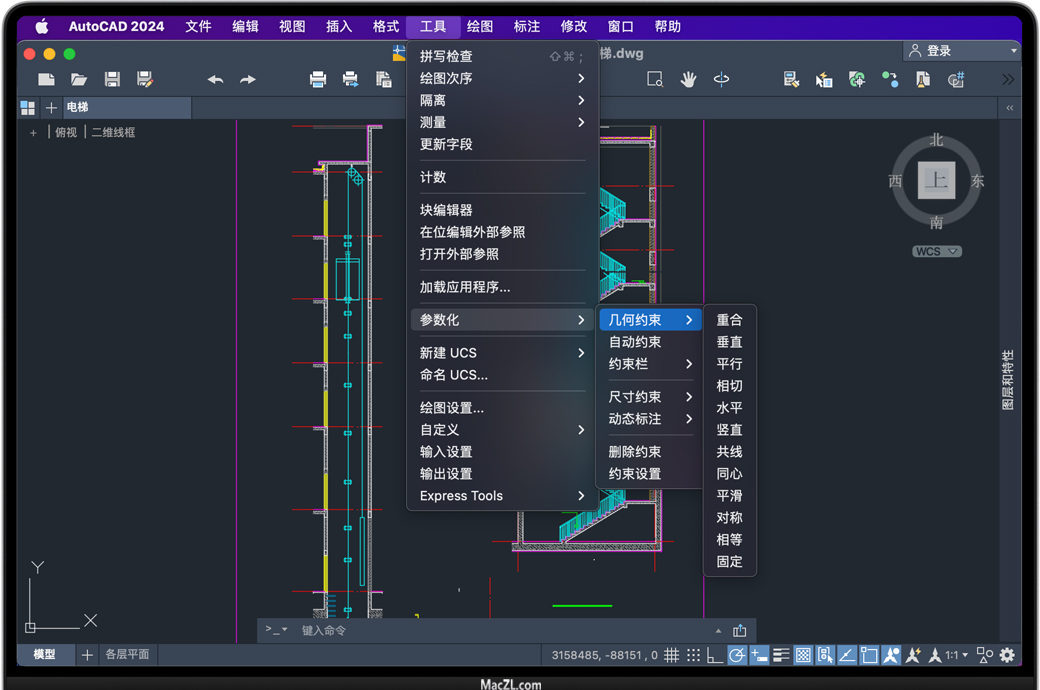
Task: Click the Open file folder icon
Action: (x=79, y=79)
